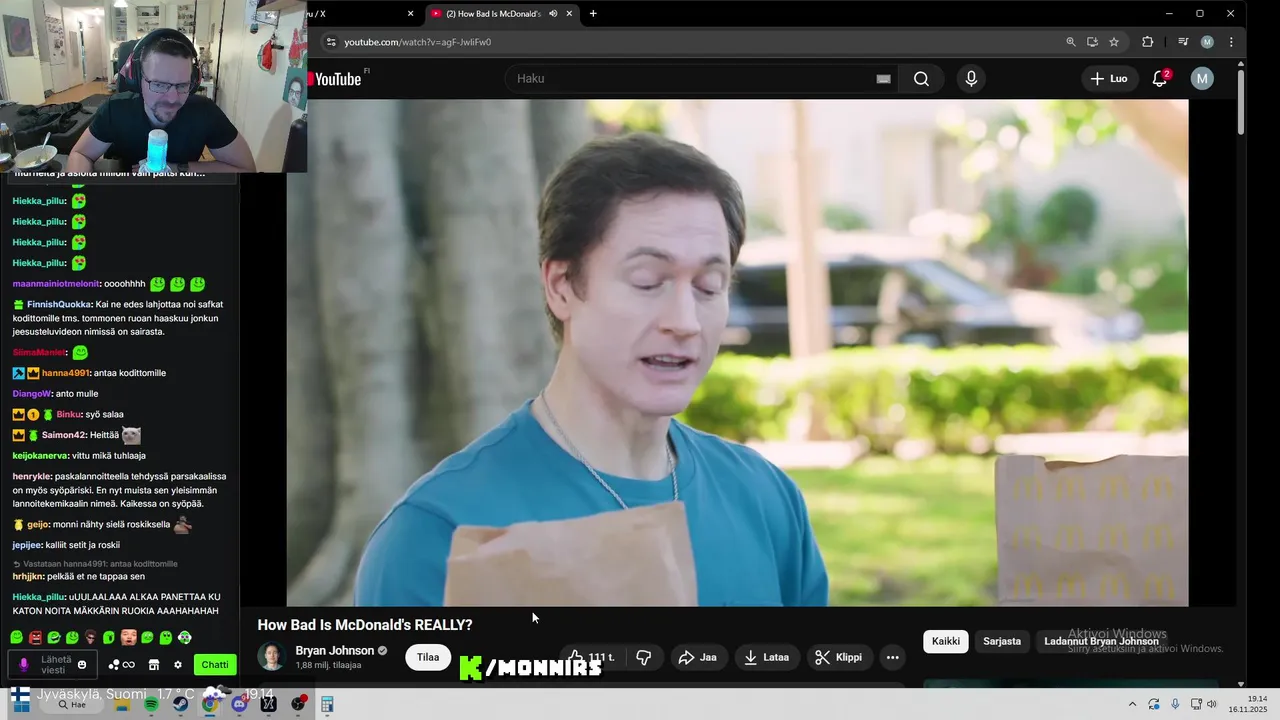
Task: Open the emoji picker smiley in chat input
Action: [82, 665]
